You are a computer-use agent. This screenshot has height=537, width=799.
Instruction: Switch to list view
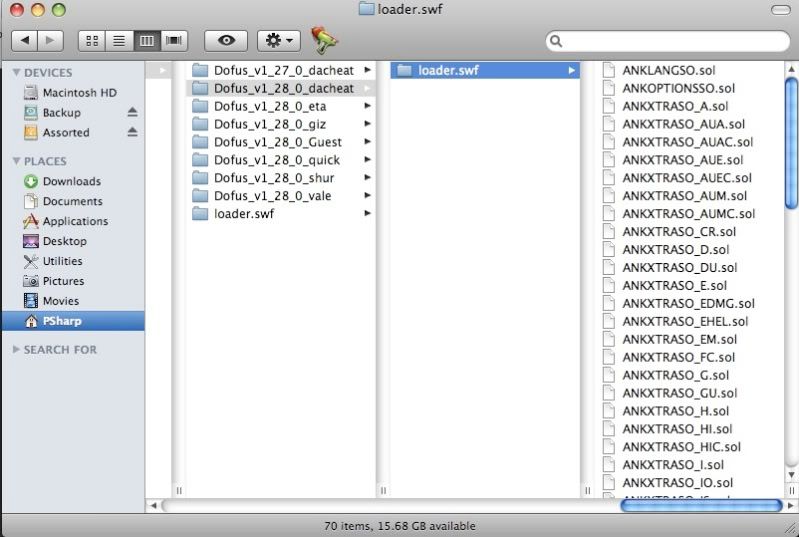tap(119, 41)
